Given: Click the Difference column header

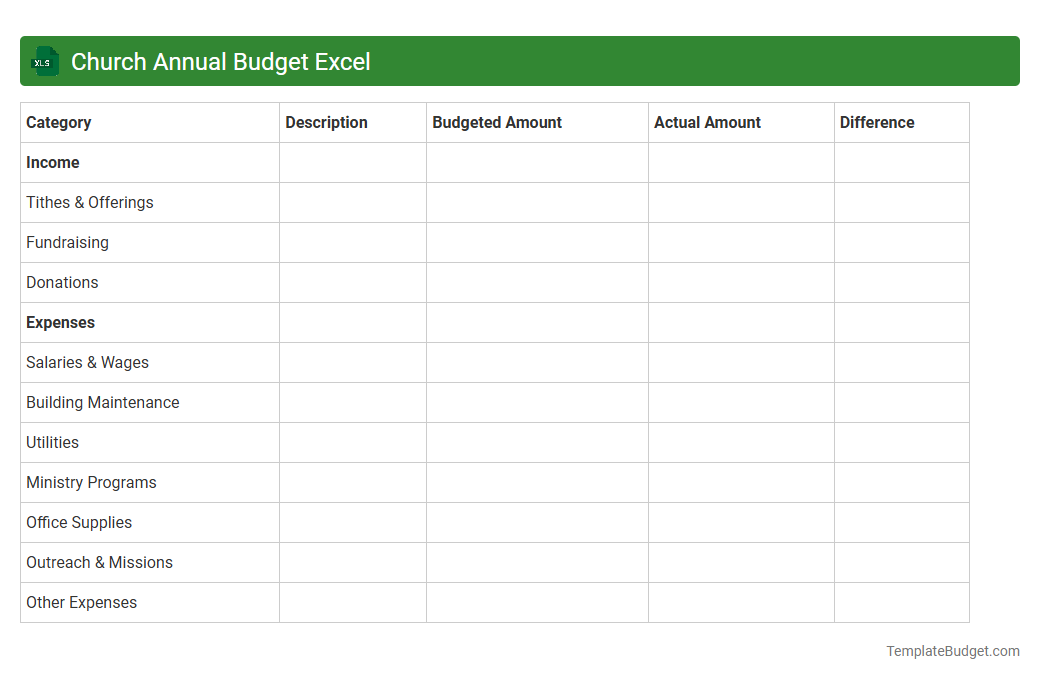Looking at the screenshot, I should [x=877, y=122].
